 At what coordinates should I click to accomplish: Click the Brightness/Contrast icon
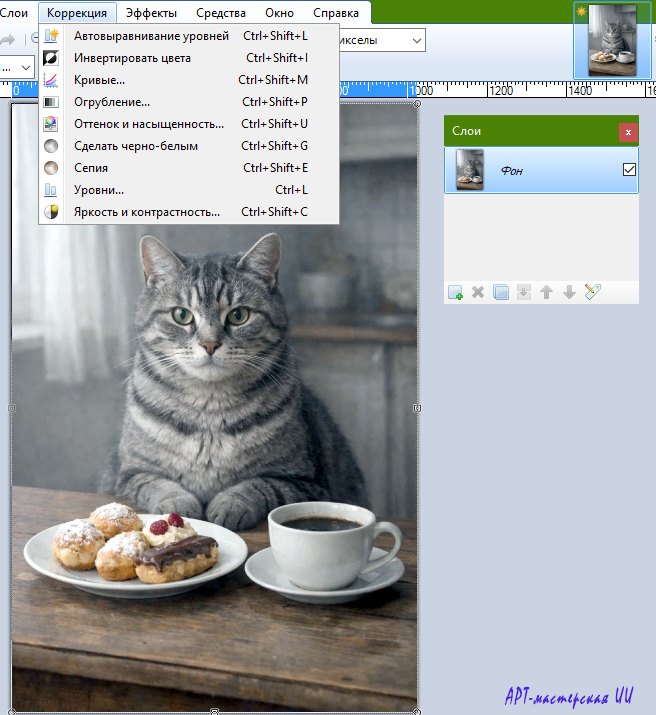coord(51,212)
